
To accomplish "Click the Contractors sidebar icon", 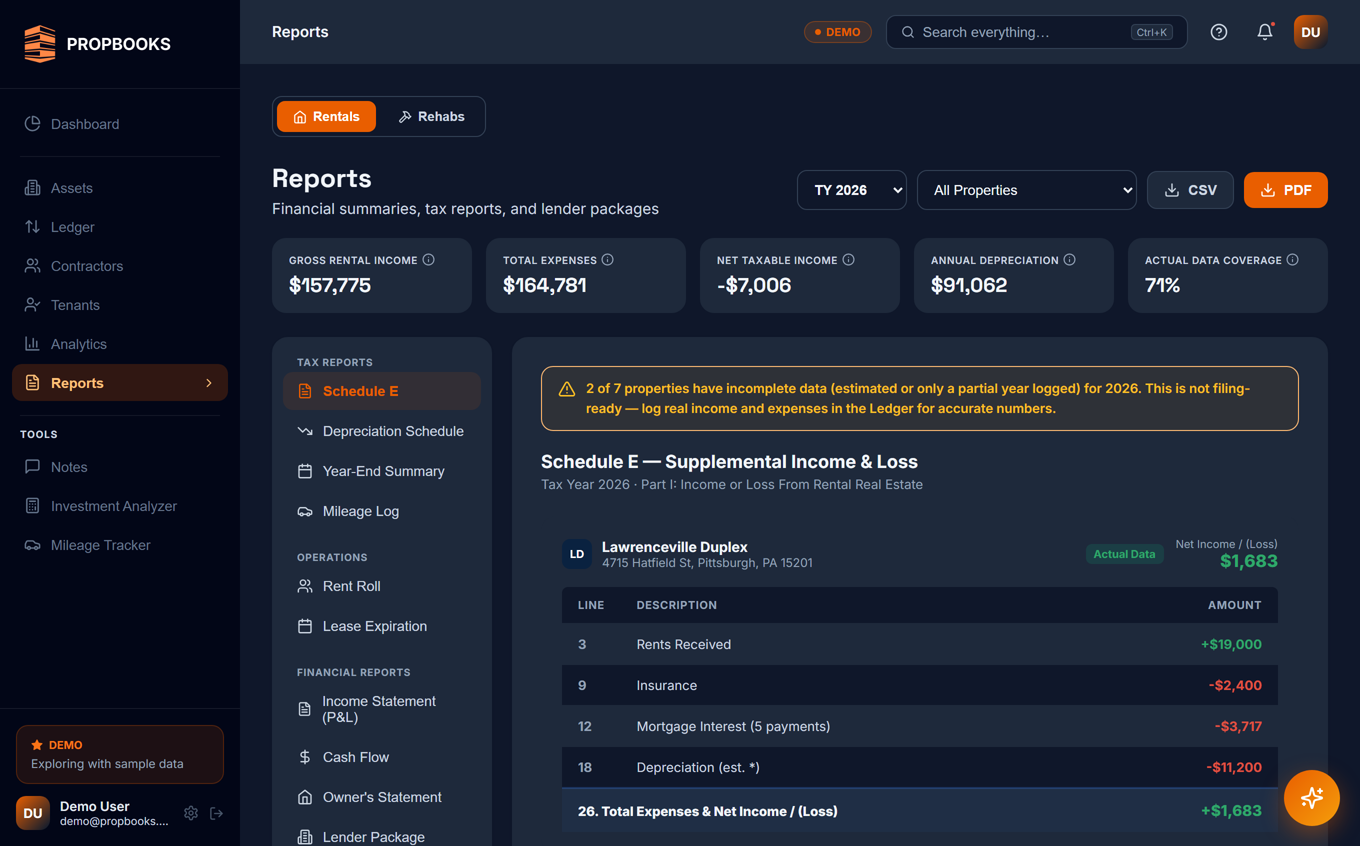I will click(32, 266).
